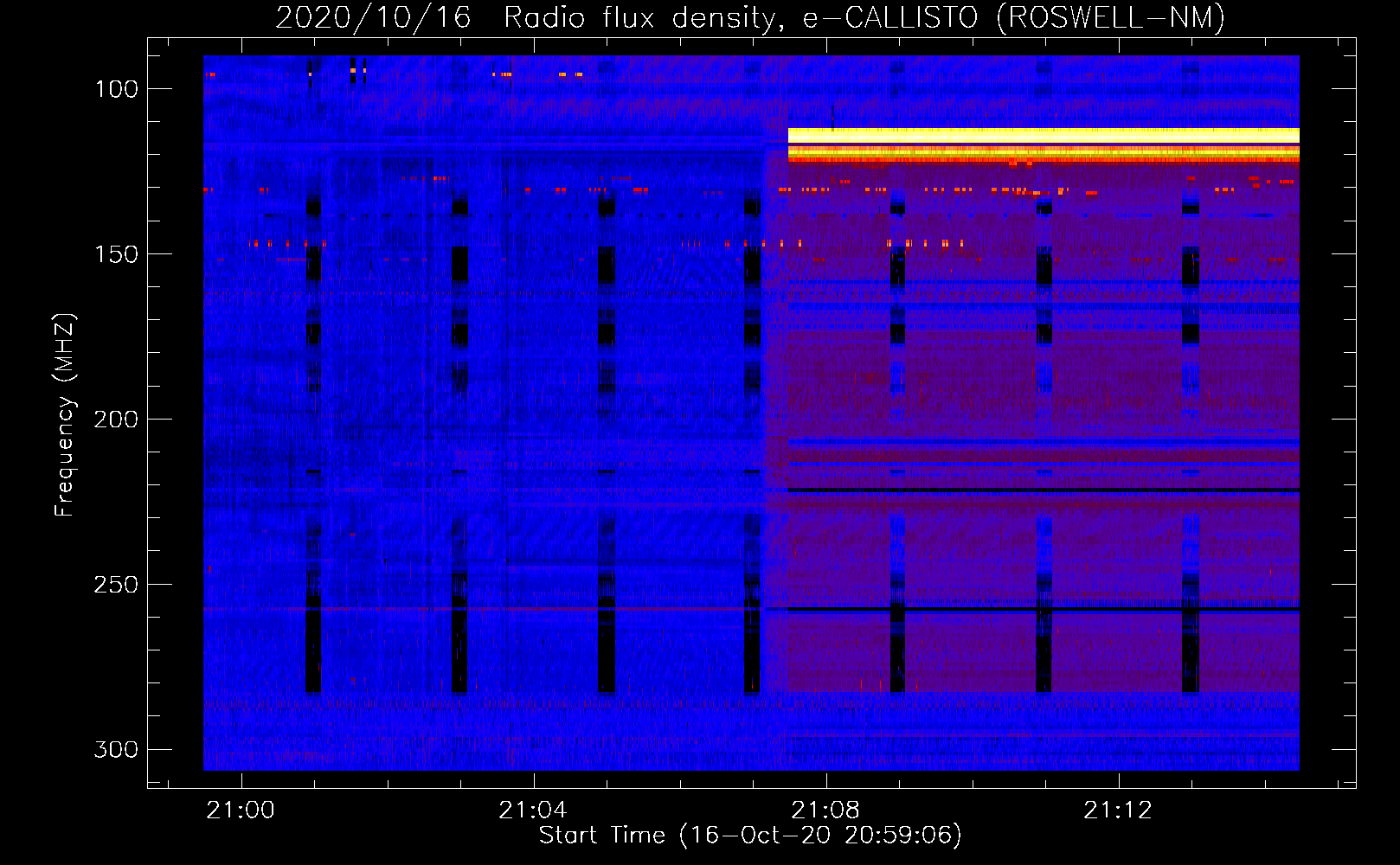Click the 21:04 time tick label

[533, 811]
